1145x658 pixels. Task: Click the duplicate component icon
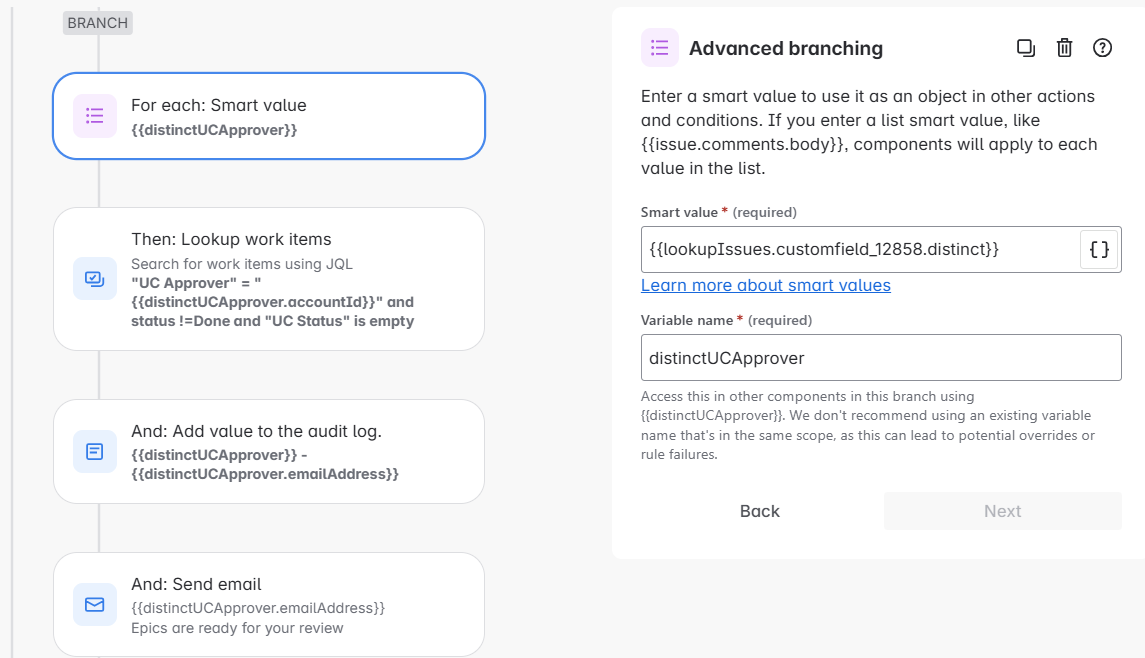click(x=1026, y=48)
